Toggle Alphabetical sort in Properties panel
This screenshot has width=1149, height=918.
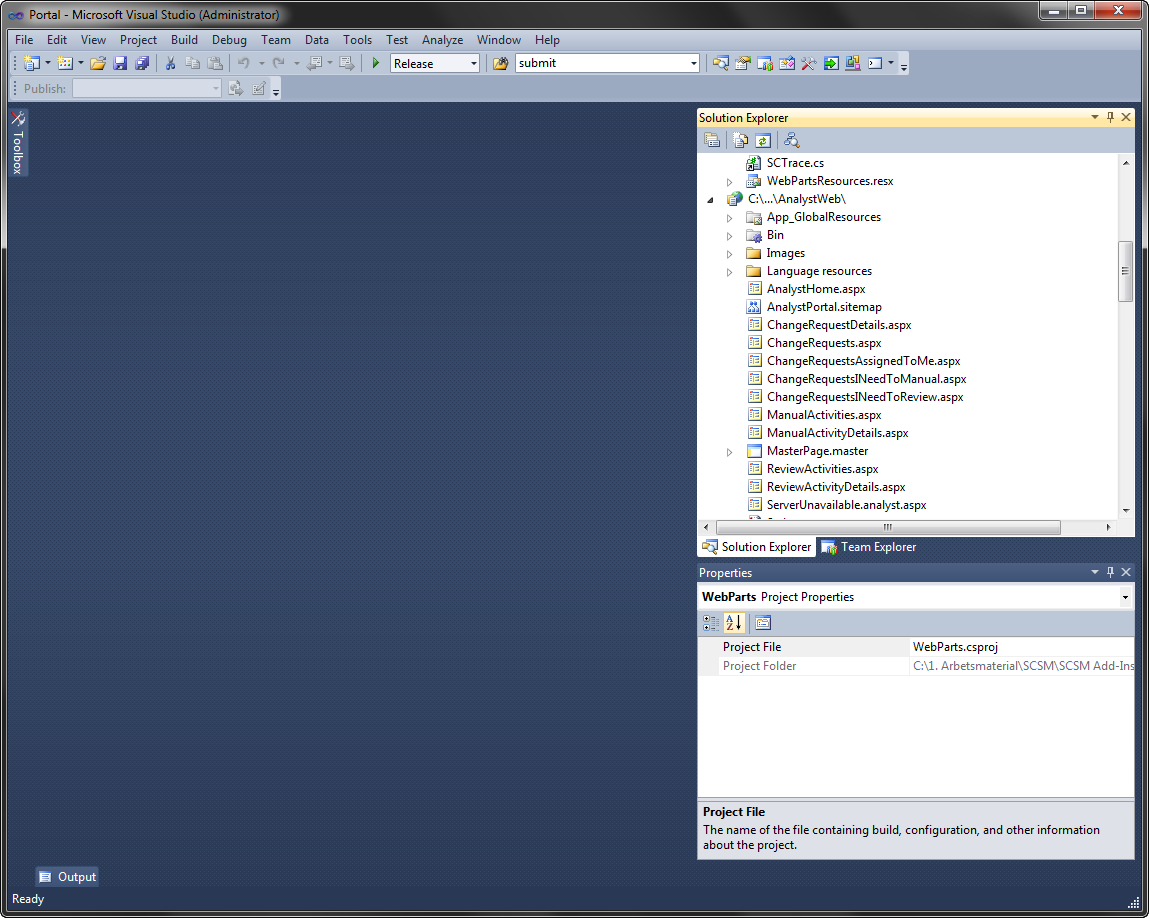click(x=734, y=623)
